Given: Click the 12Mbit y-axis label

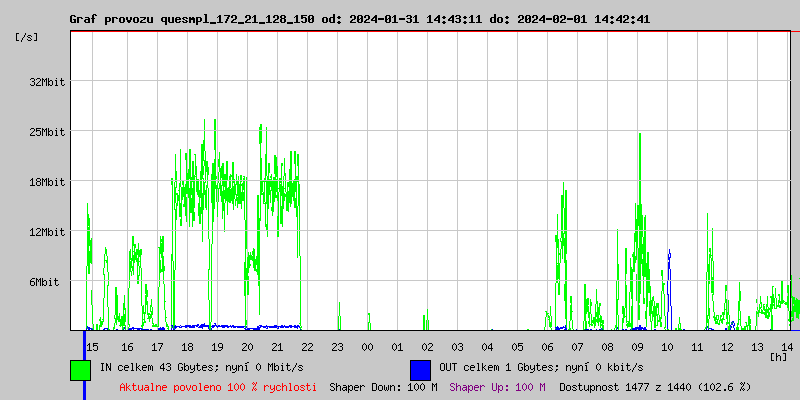Looking at the screenshot, I should [46, 232].
